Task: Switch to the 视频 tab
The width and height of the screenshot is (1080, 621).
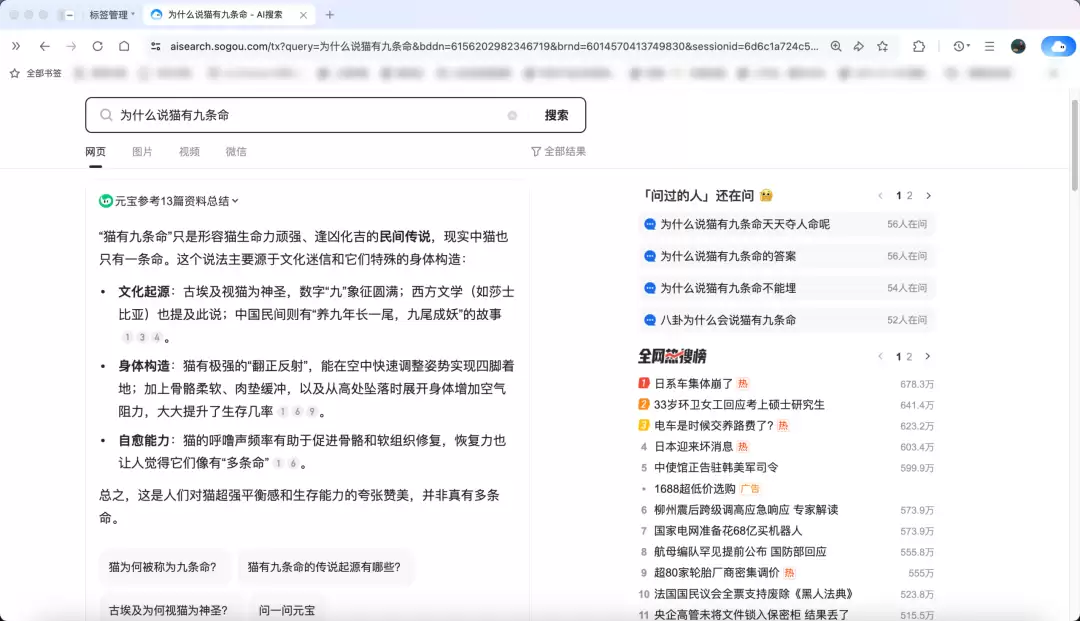Action: pos(189,151)
